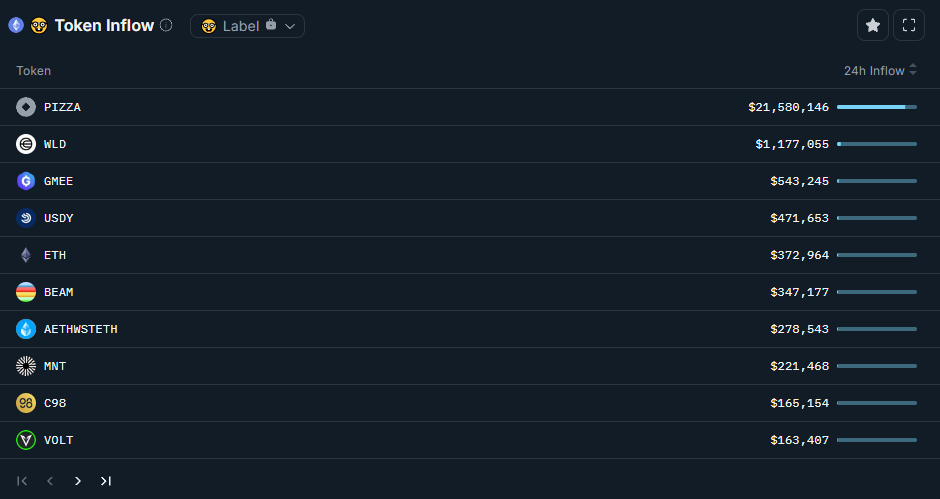Click the WLD token logo
The image size is (940, 499).
coord(26,144)
